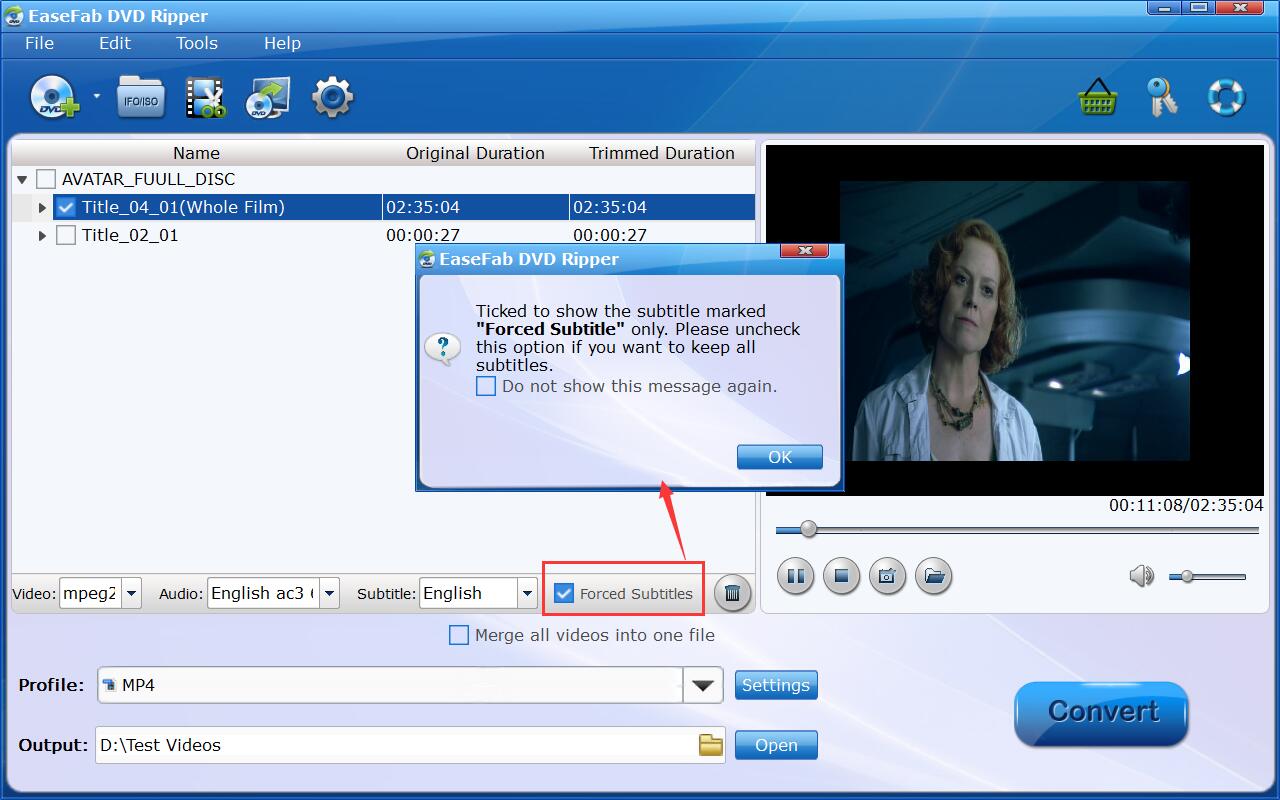Collapse the AVATAR_FUULL_DISC tree node

point(22,180)
